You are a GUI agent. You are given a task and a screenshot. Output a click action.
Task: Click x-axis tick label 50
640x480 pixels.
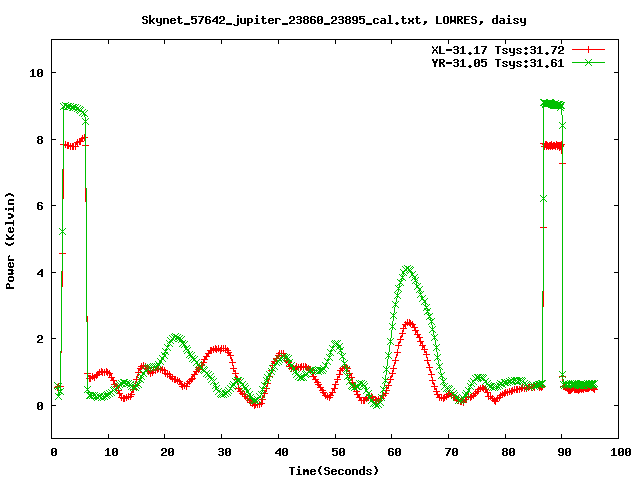click(338, 452)
